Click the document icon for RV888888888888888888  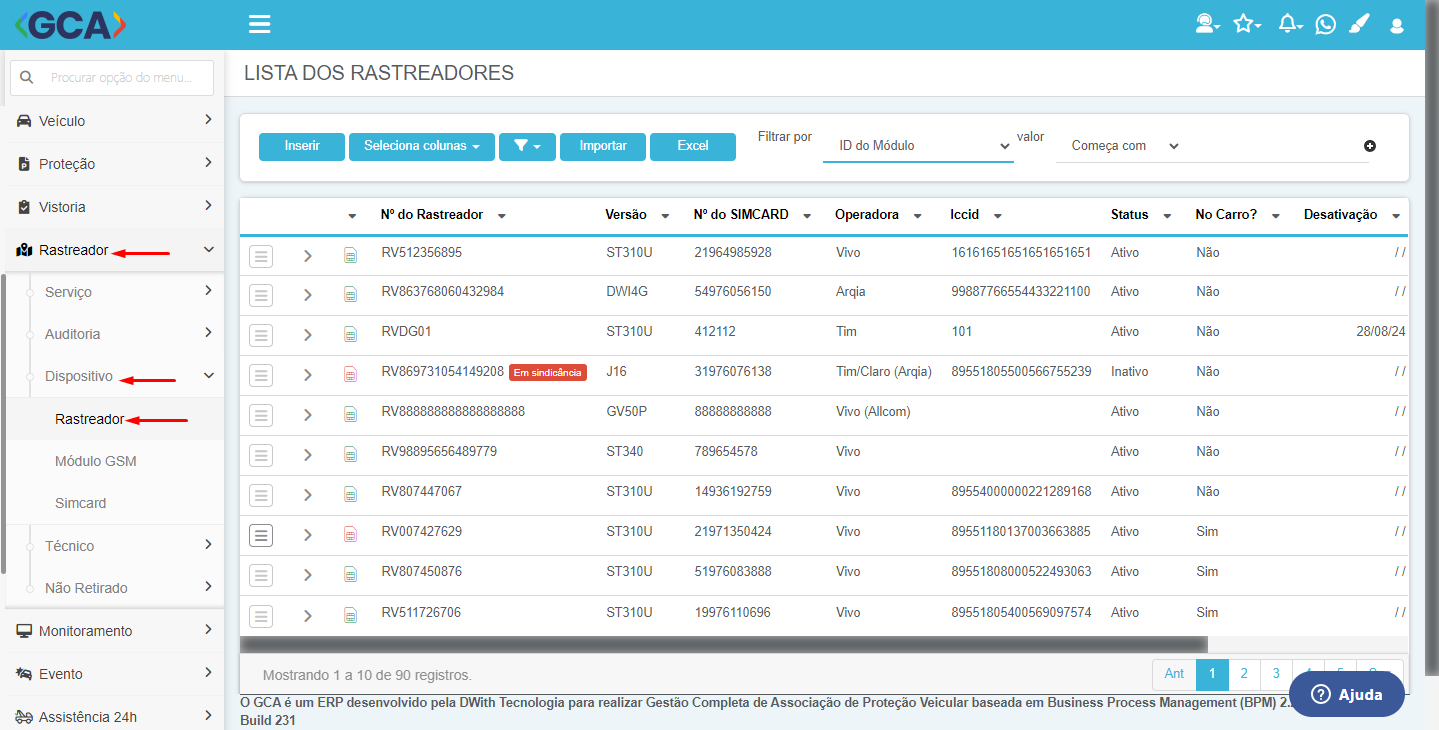click(x=350, y=414)
